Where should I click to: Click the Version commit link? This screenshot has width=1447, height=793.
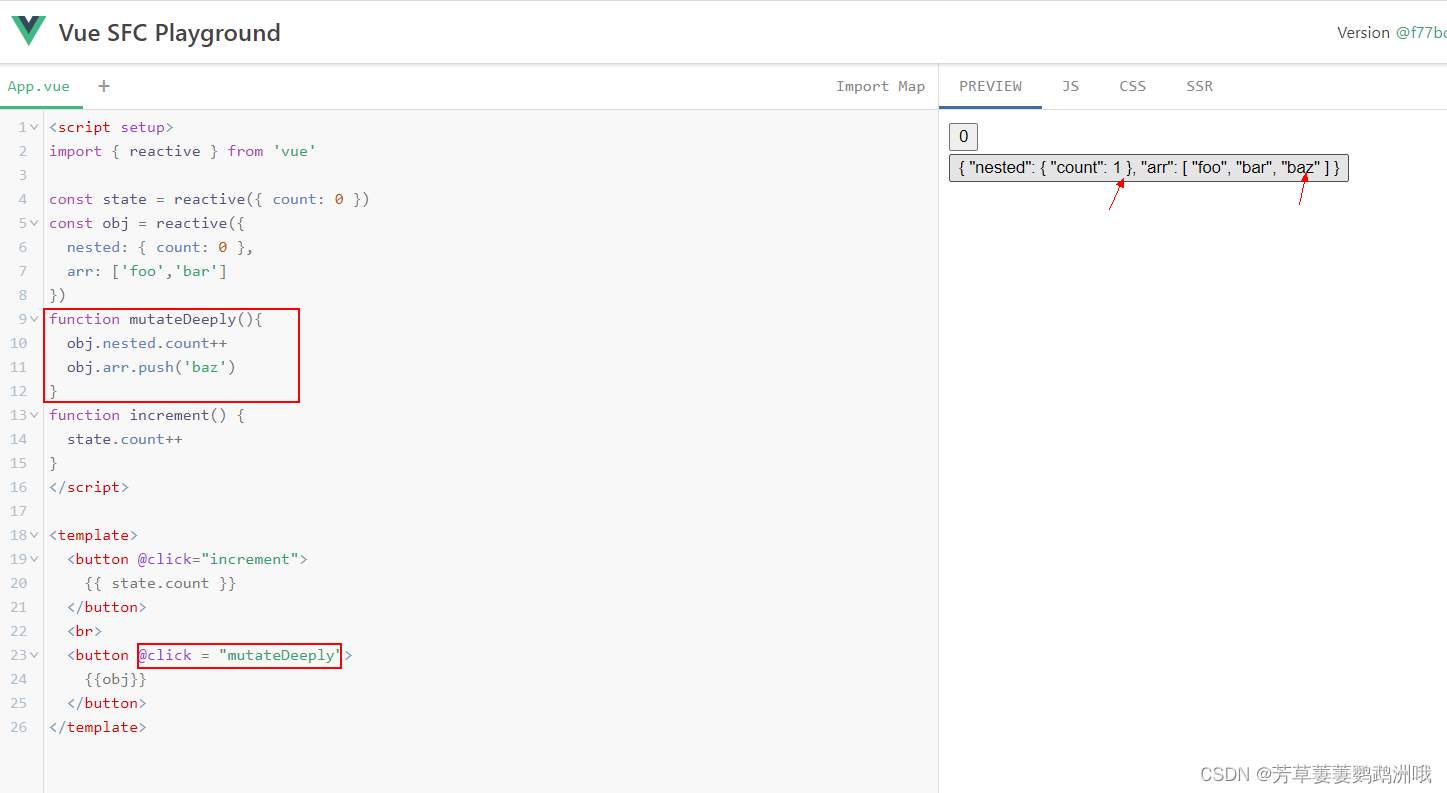coord(1420,32)
